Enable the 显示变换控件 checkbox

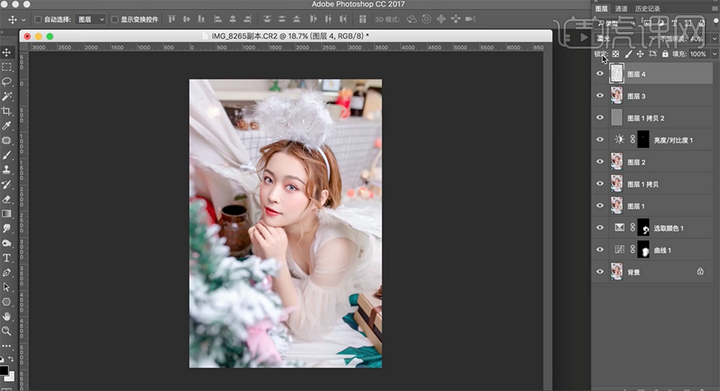(115, 19)
